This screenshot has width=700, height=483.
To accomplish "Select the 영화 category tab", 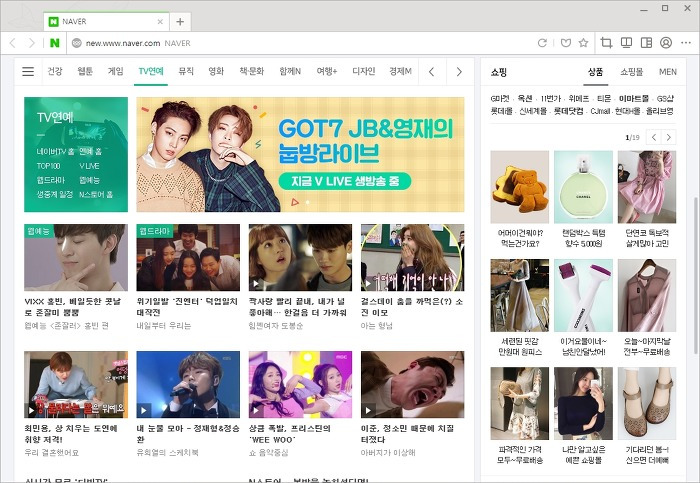I will tap(216, 71).
